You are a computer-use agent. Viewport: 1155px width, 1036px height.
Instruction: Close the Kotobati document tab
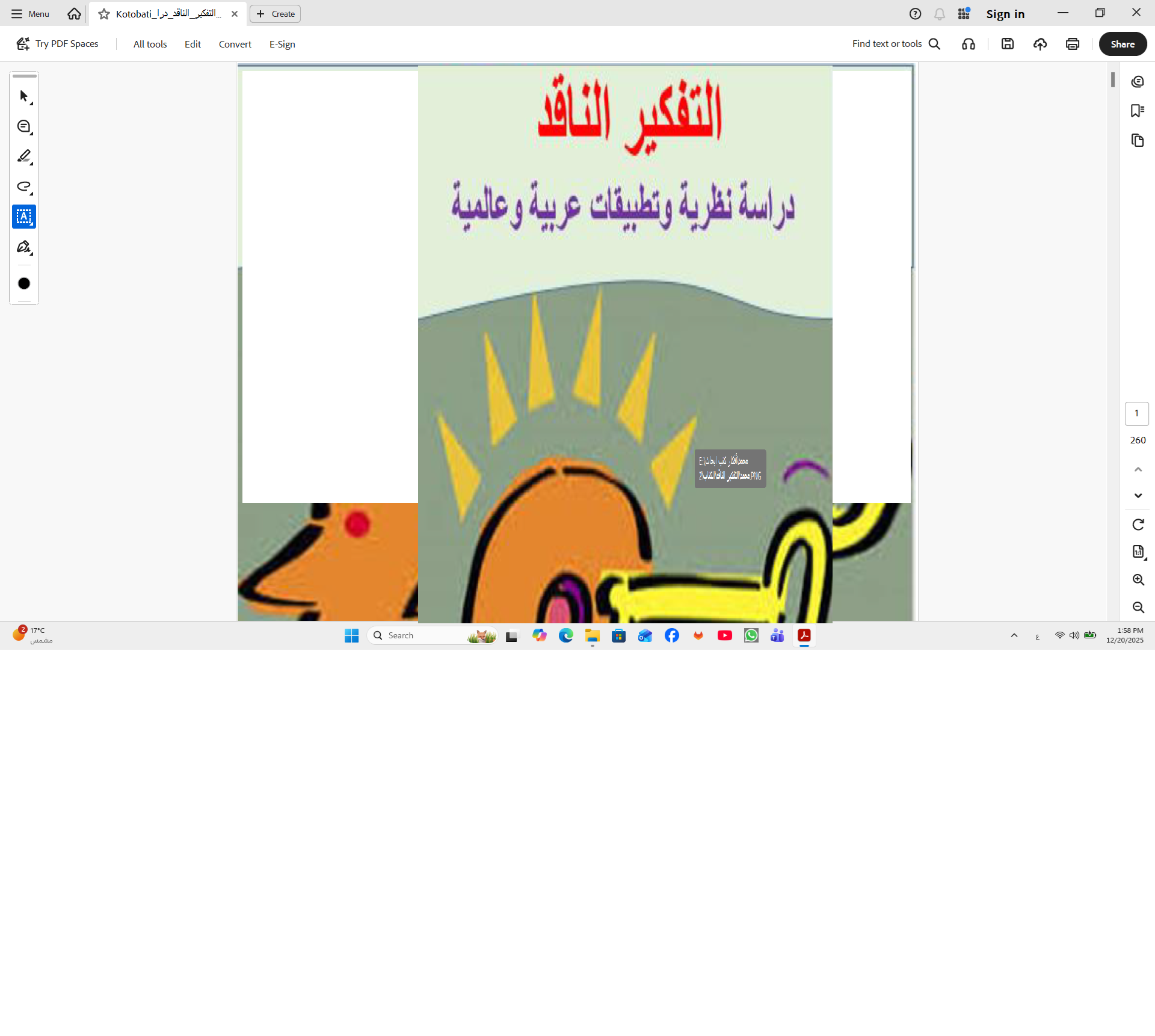click(x=235, y=14)
